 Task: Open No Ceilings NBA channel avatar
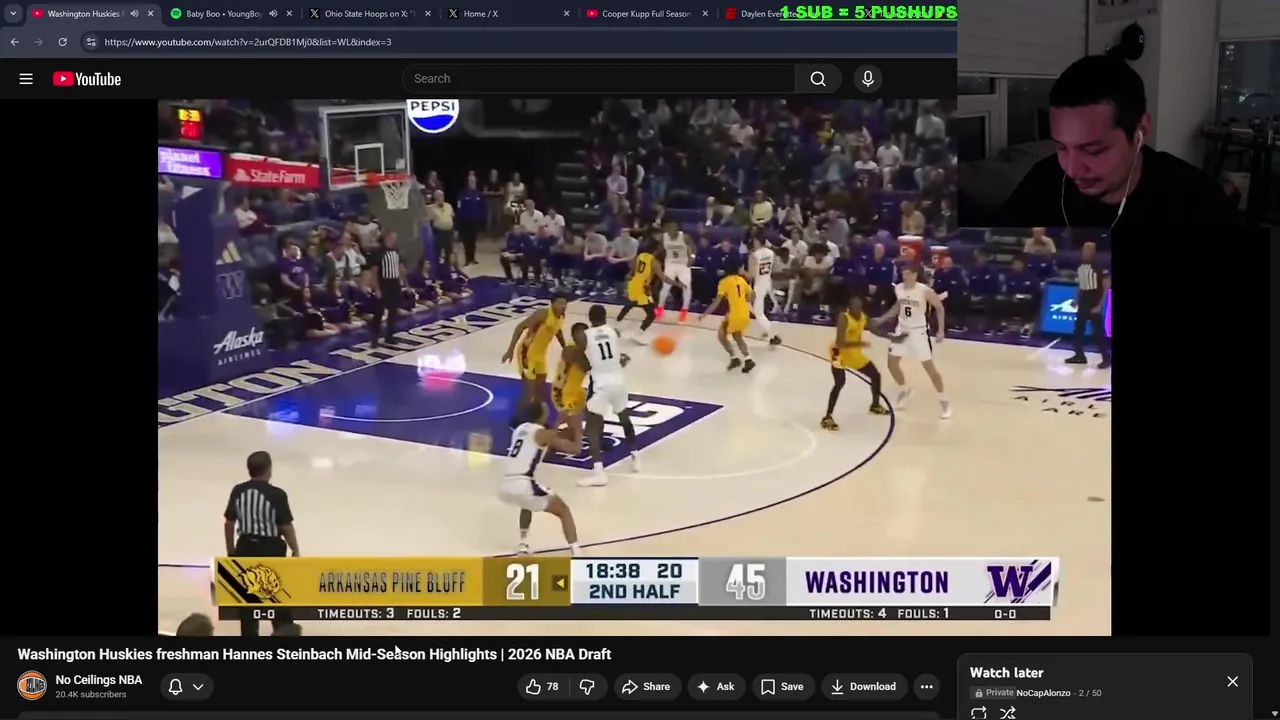coord(32,686)
